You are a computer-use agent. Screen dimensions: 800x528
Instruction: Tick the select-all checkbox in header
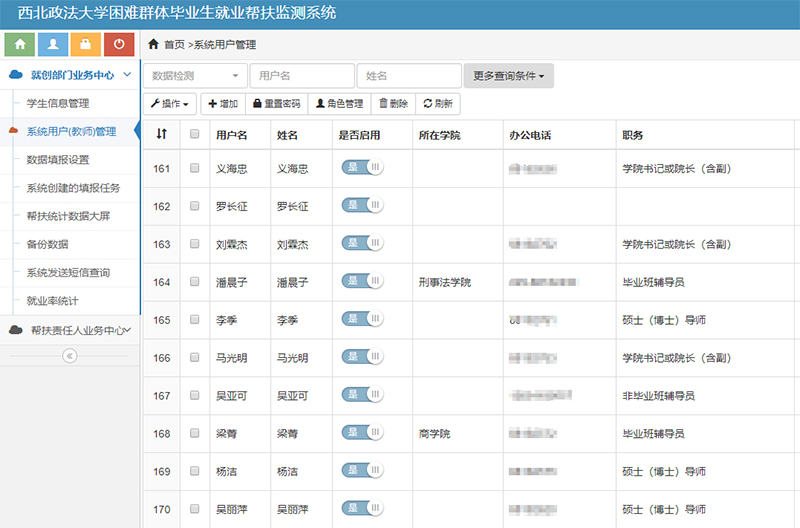click(195, 134)
